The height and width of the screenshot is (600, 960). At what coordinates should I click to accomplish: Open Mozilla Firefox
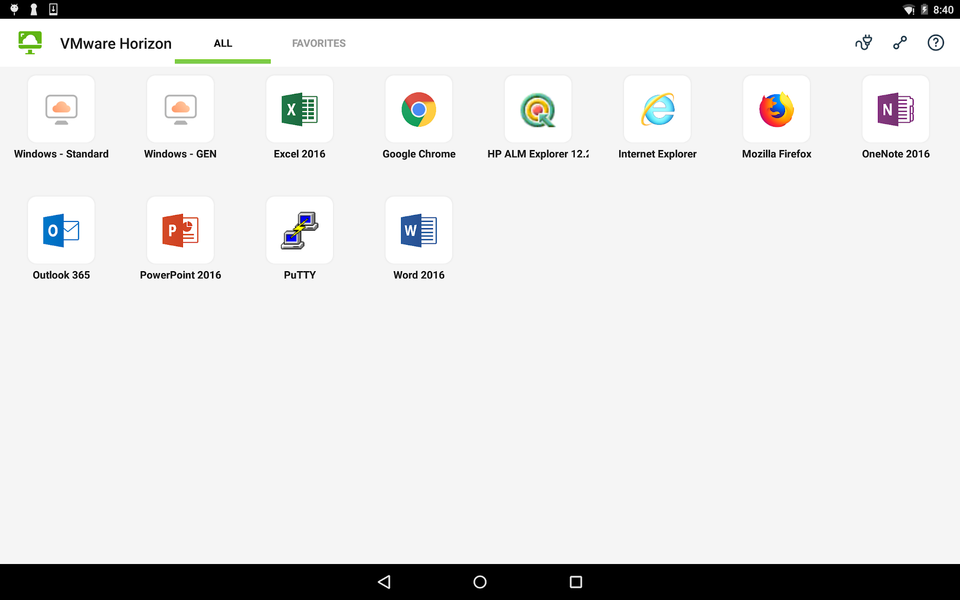coord(776,109)
